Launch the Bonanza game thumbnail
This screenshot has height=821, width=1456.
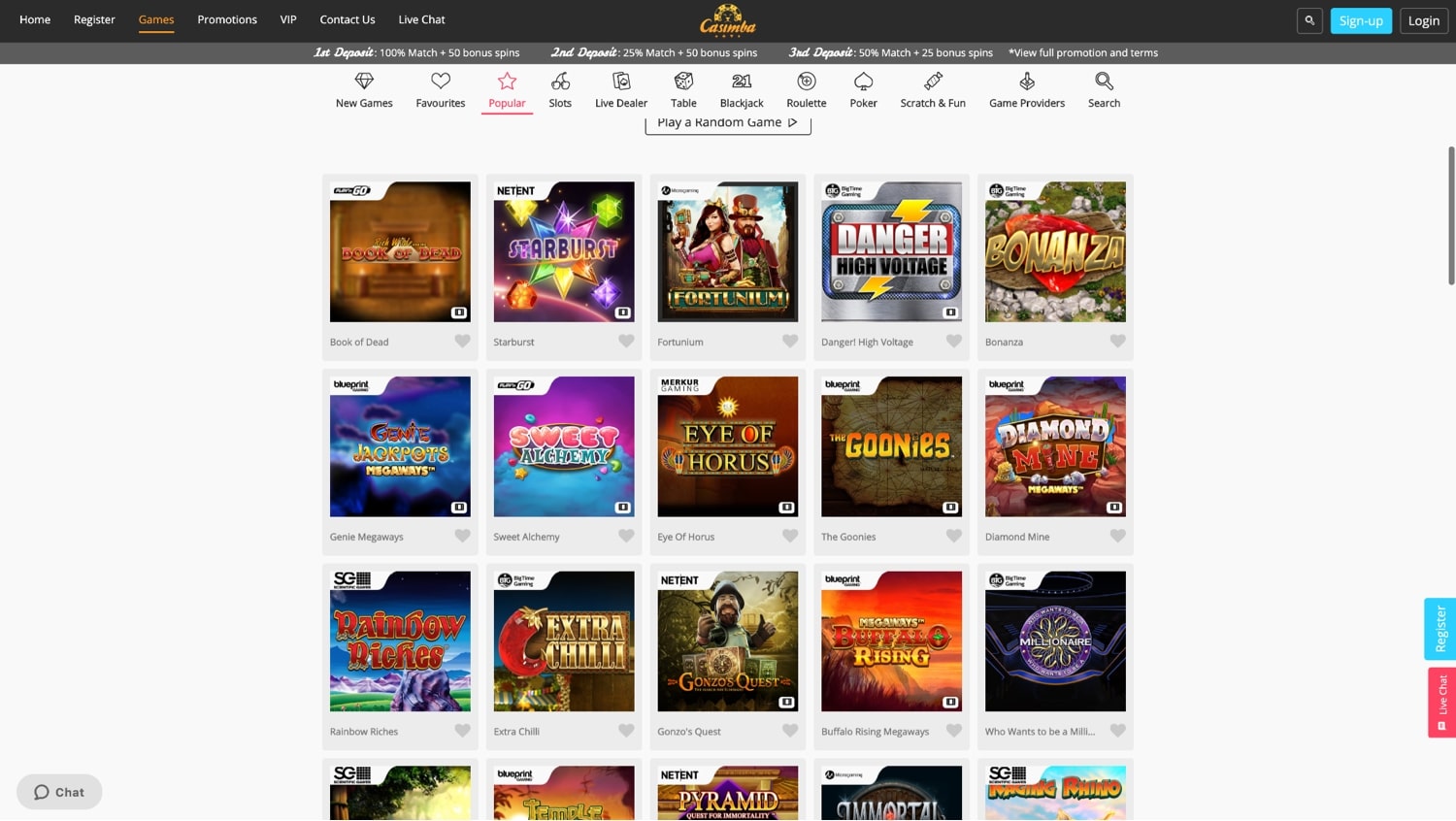[x=1055, y=251]
